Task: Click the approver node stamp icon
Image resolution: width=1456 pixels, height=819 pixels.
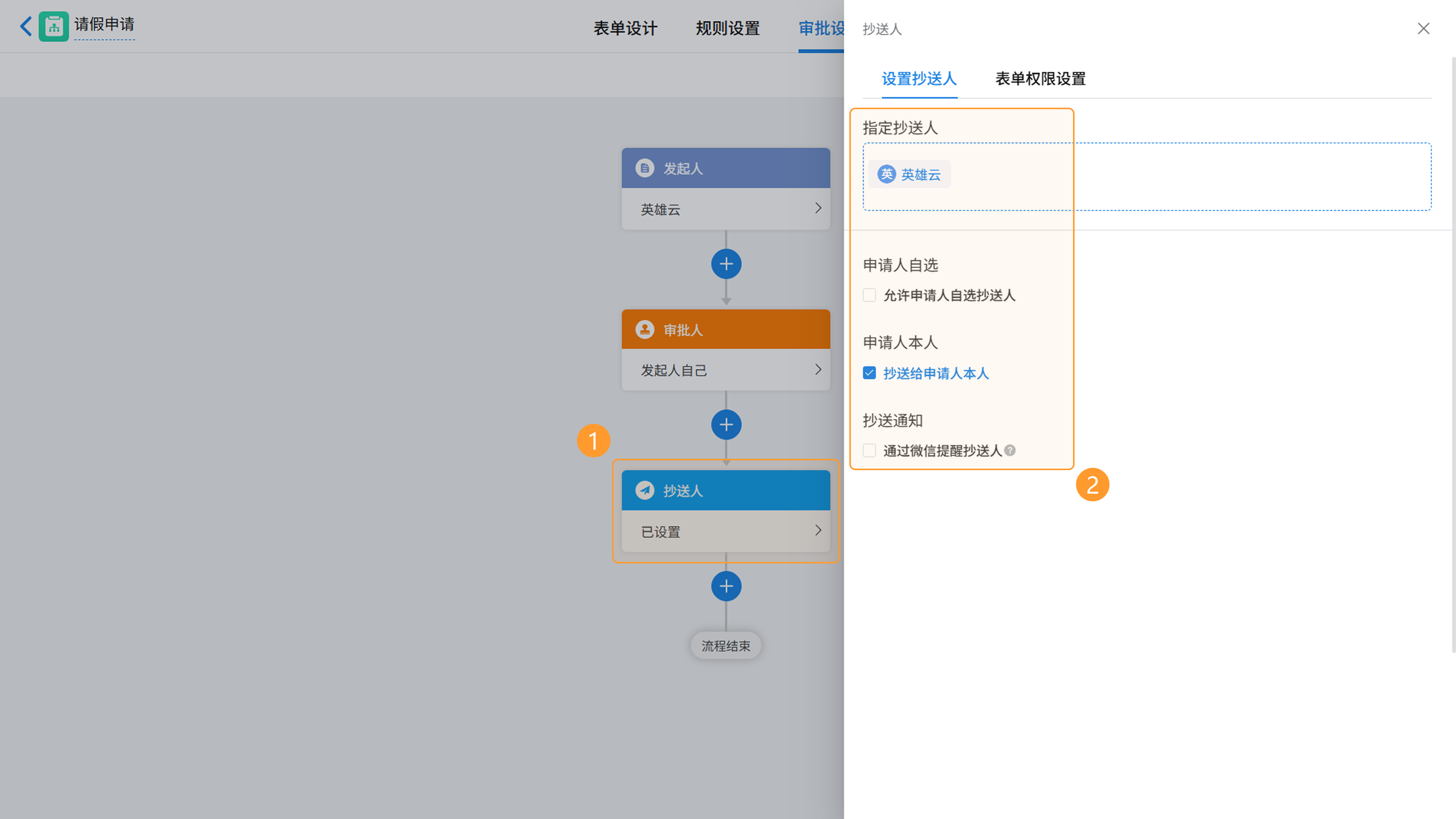Action: (644, 329)
